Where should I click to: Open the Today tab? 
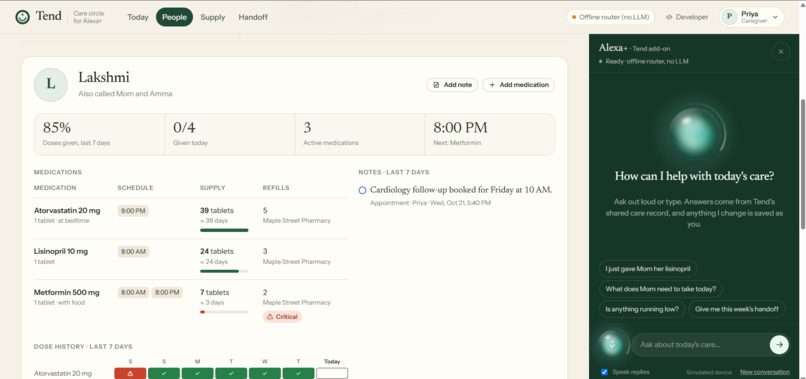[138, 17]
